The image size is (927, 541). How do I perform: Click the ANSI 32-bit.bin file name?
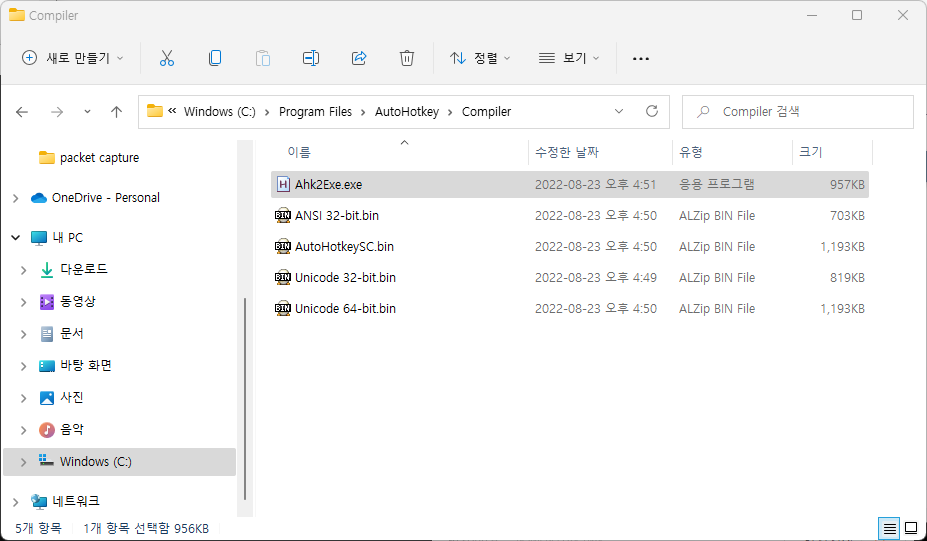point(337,216)
